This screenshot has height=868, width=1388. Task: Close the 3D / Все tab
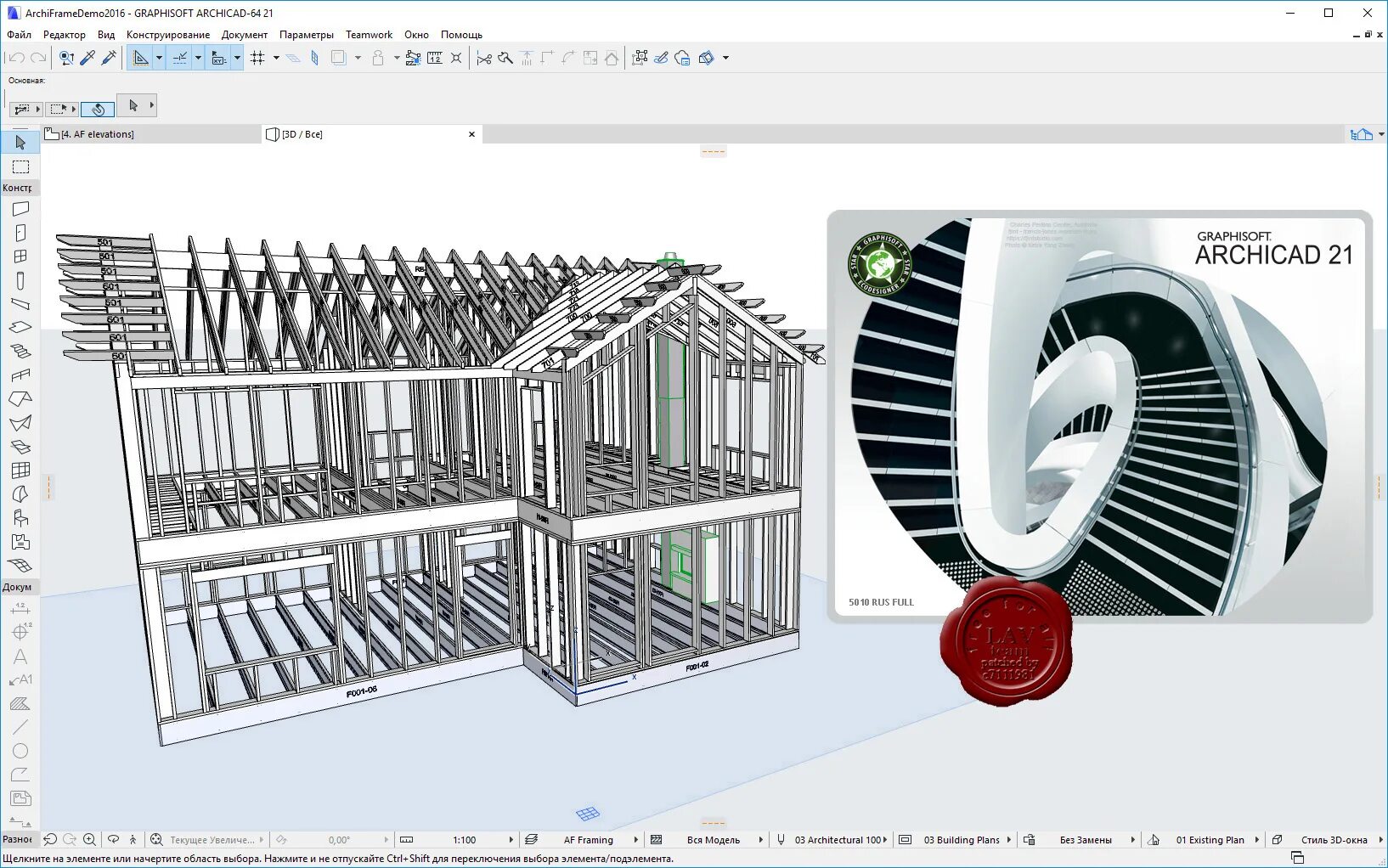(x=471, y=134)
